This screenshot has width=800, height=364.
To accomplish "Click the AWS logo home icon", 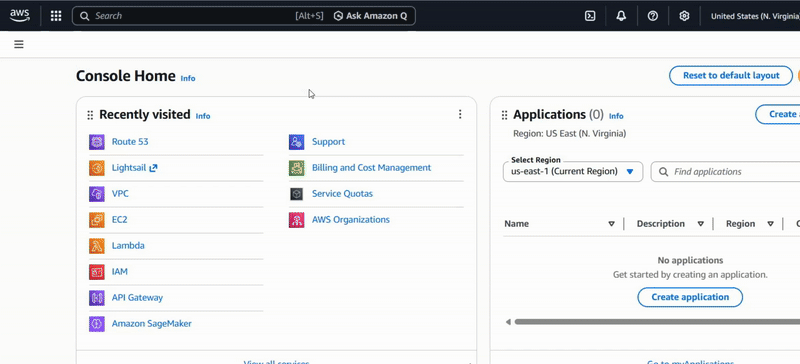I will point(20,15).
